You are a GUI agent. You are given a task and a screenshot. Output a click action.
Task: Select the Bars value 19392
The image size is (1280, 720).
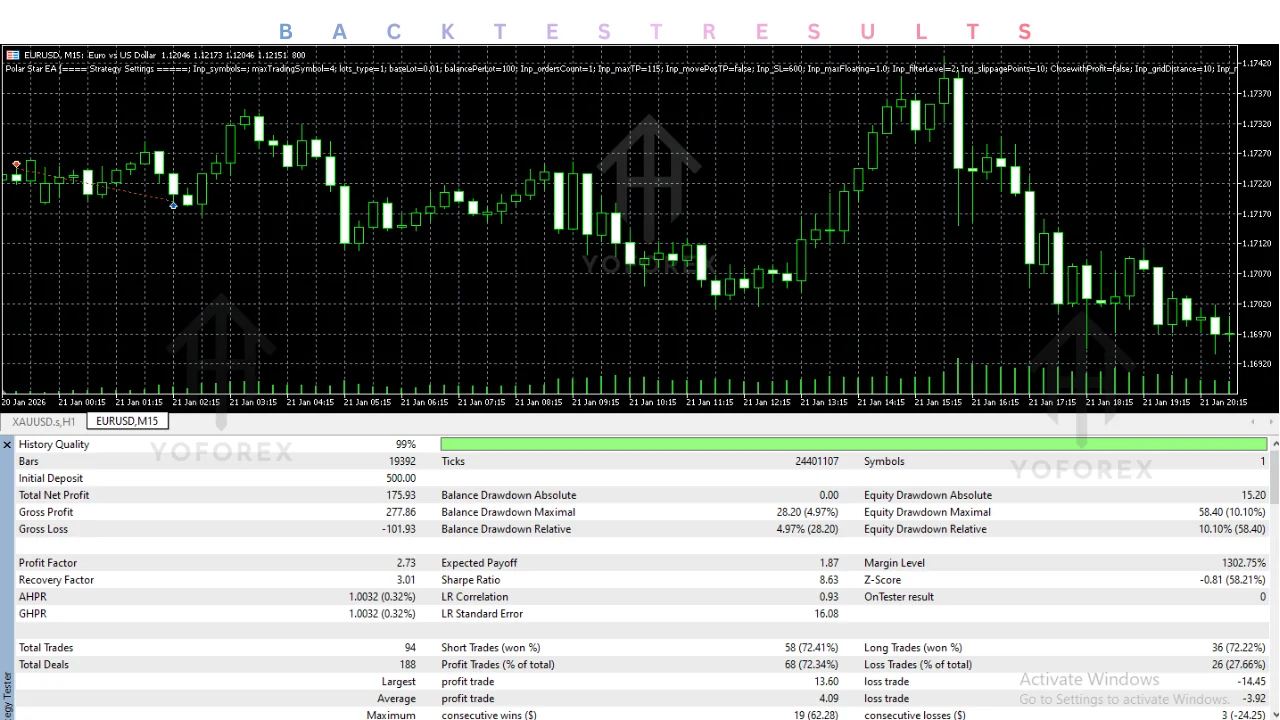[x=400, y=462]
